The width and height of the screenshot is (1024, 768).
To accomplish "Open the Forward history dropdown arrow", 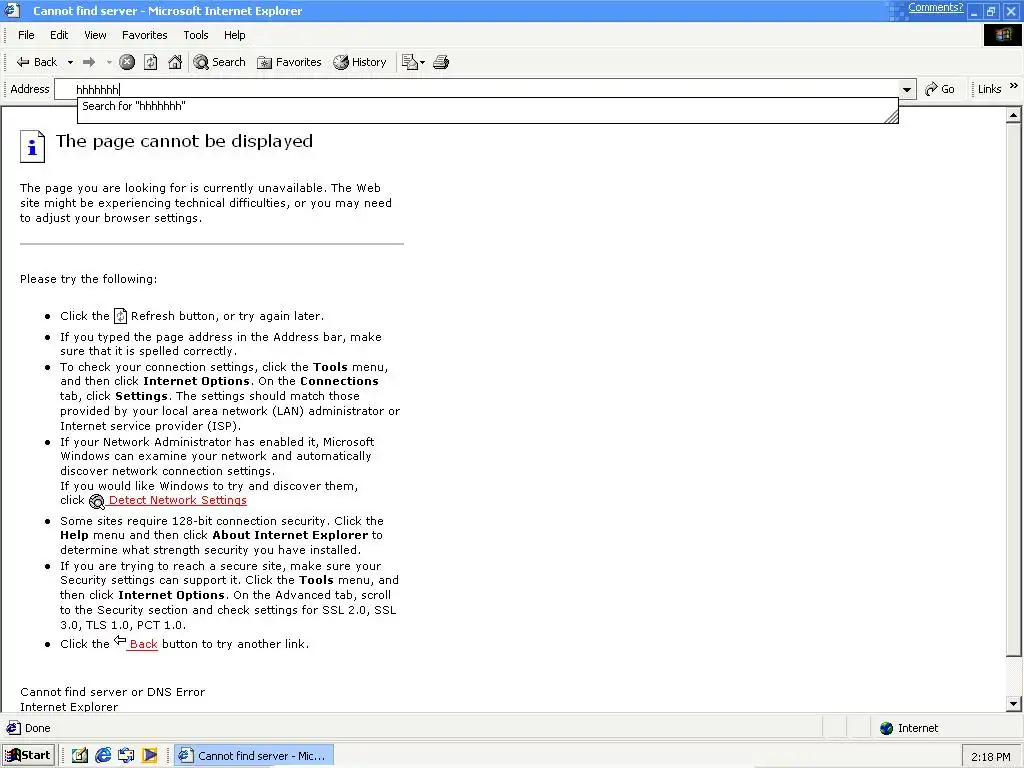I will coord(109,62).
